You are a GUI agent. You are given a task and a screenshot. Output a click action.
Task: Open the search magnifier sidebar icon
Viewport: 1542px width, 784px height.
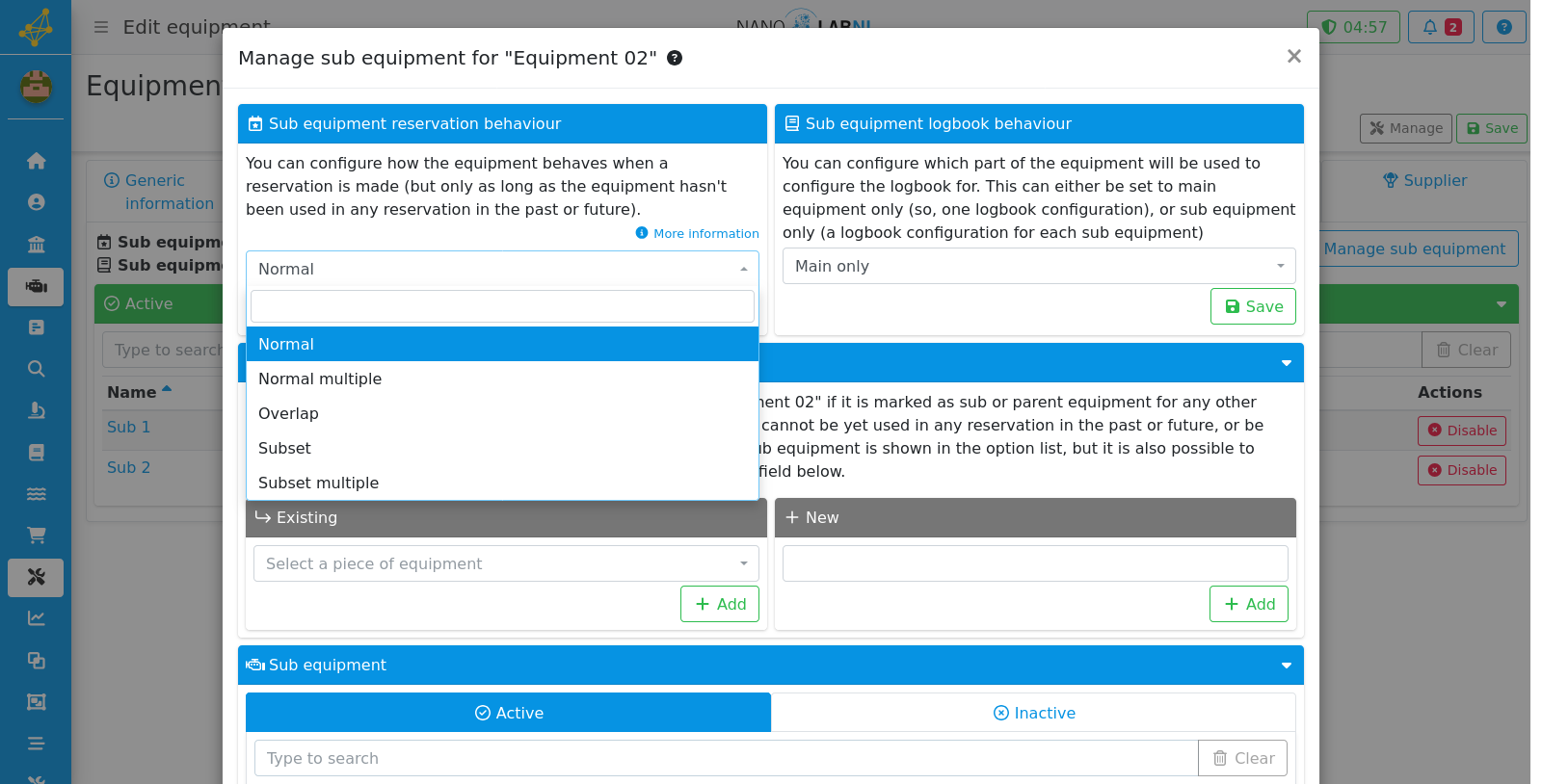pos(36,368)
